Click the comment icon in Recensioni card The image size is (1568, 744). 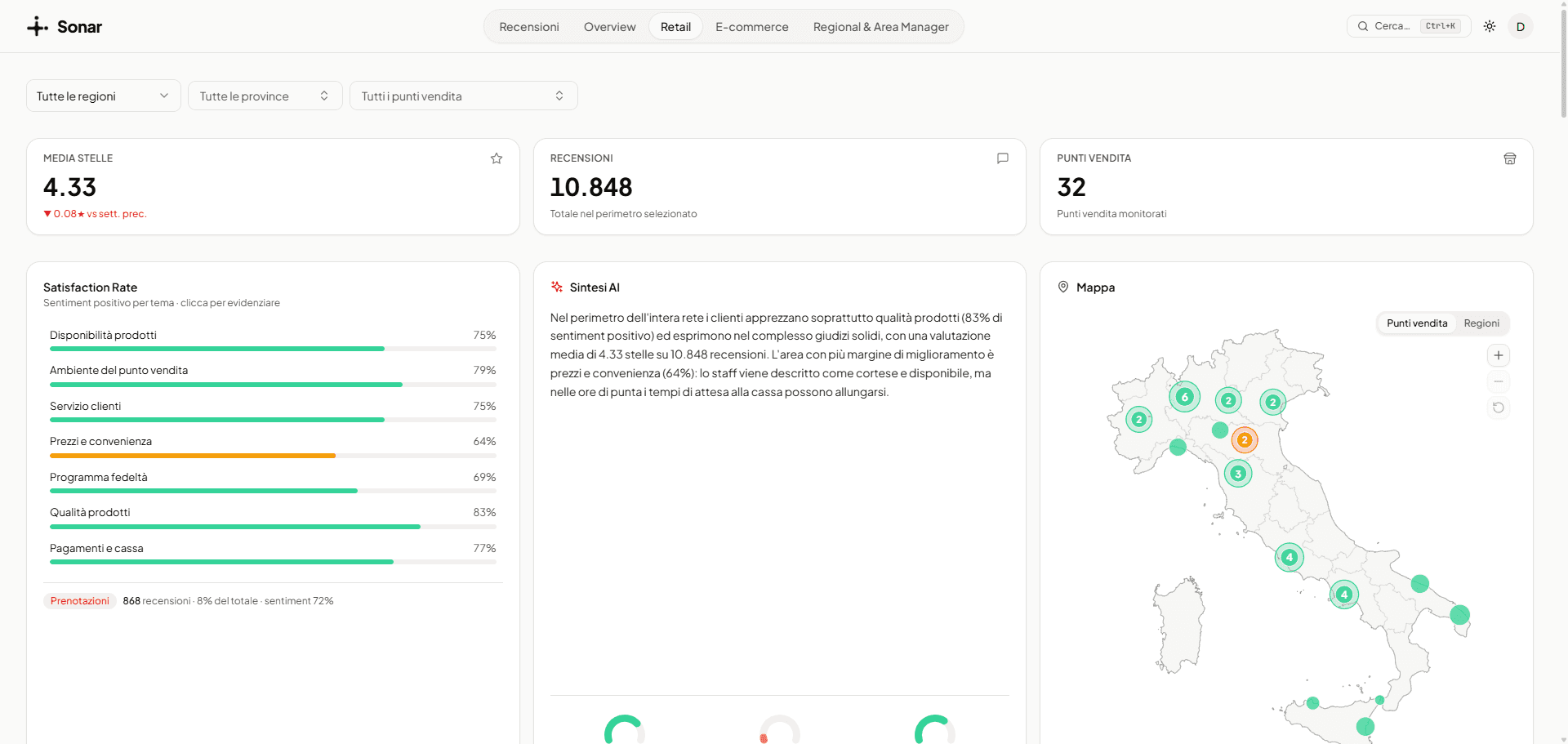(1003, 158)
